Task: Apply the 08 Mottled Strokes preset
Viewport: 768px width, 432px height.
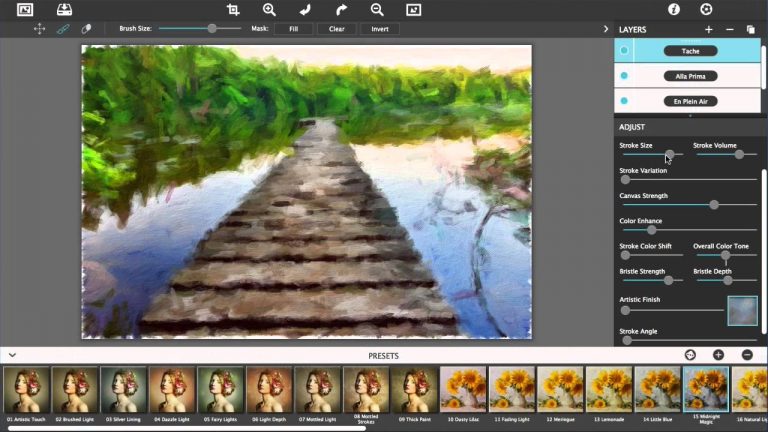Action: coord(366,390)
